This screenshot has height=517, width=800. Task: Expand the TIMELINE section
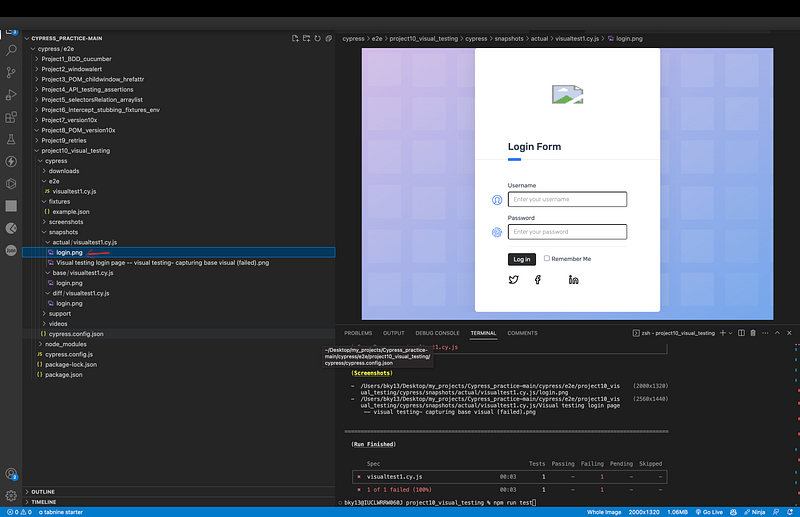(x=43, y=502)
